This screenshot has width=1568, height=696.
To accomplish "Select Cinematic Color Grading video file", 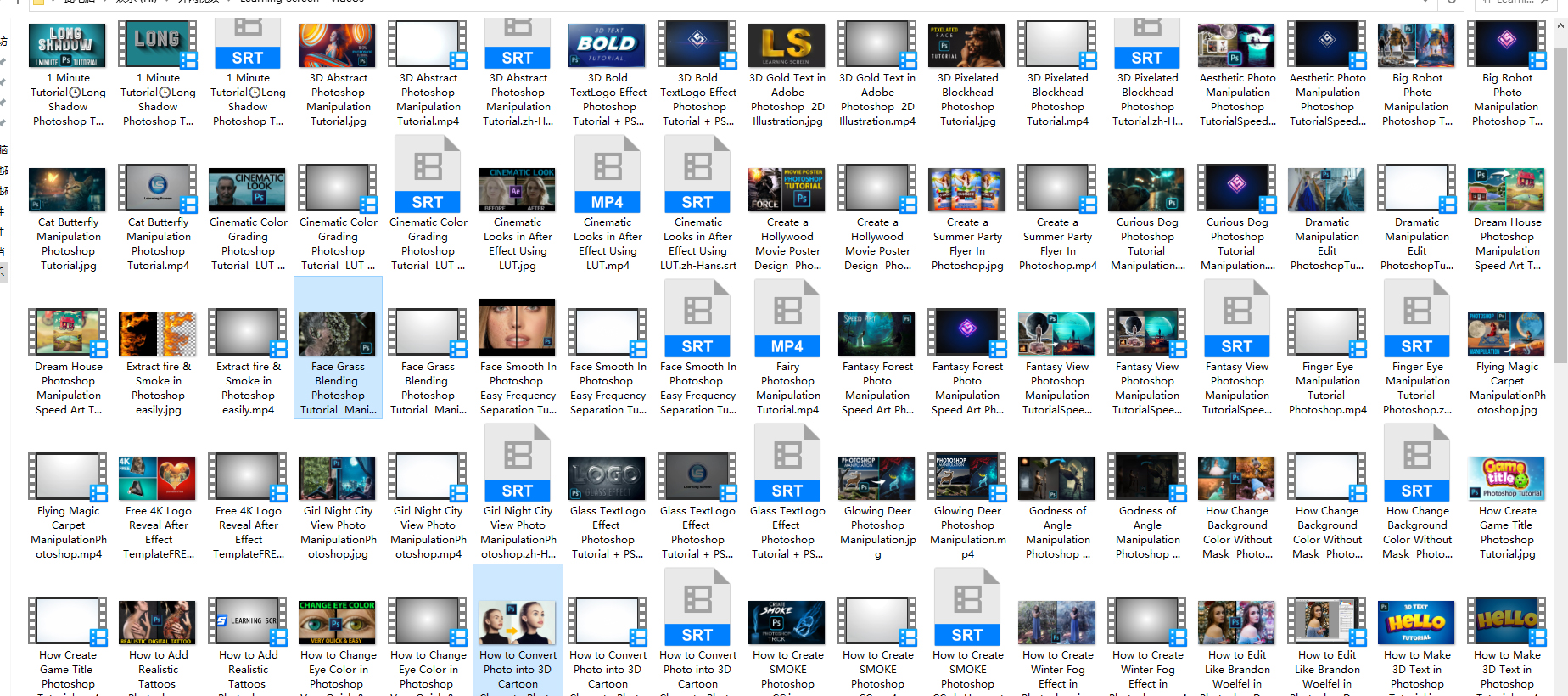I will tap(338, 189).
